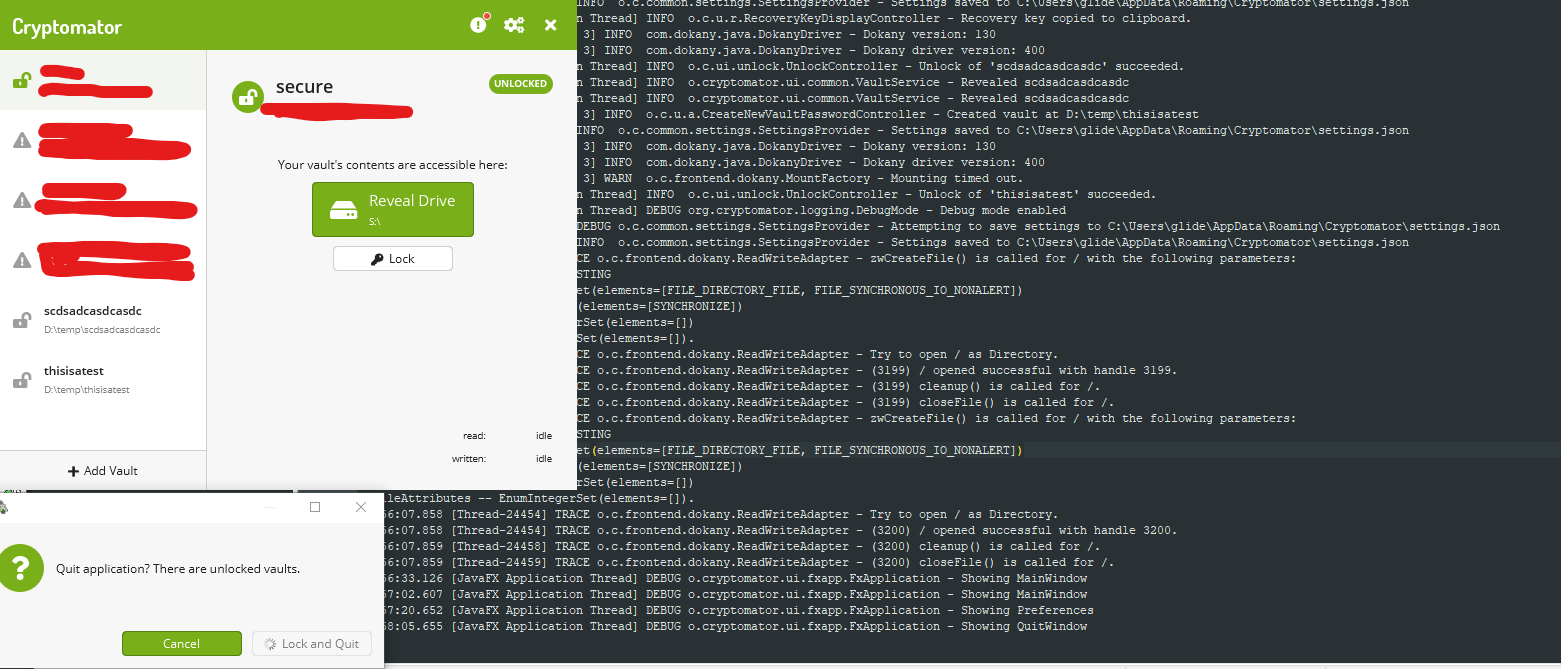
Task: Reveal the drive of the secure vault
Action: click(x=392, y=209)
